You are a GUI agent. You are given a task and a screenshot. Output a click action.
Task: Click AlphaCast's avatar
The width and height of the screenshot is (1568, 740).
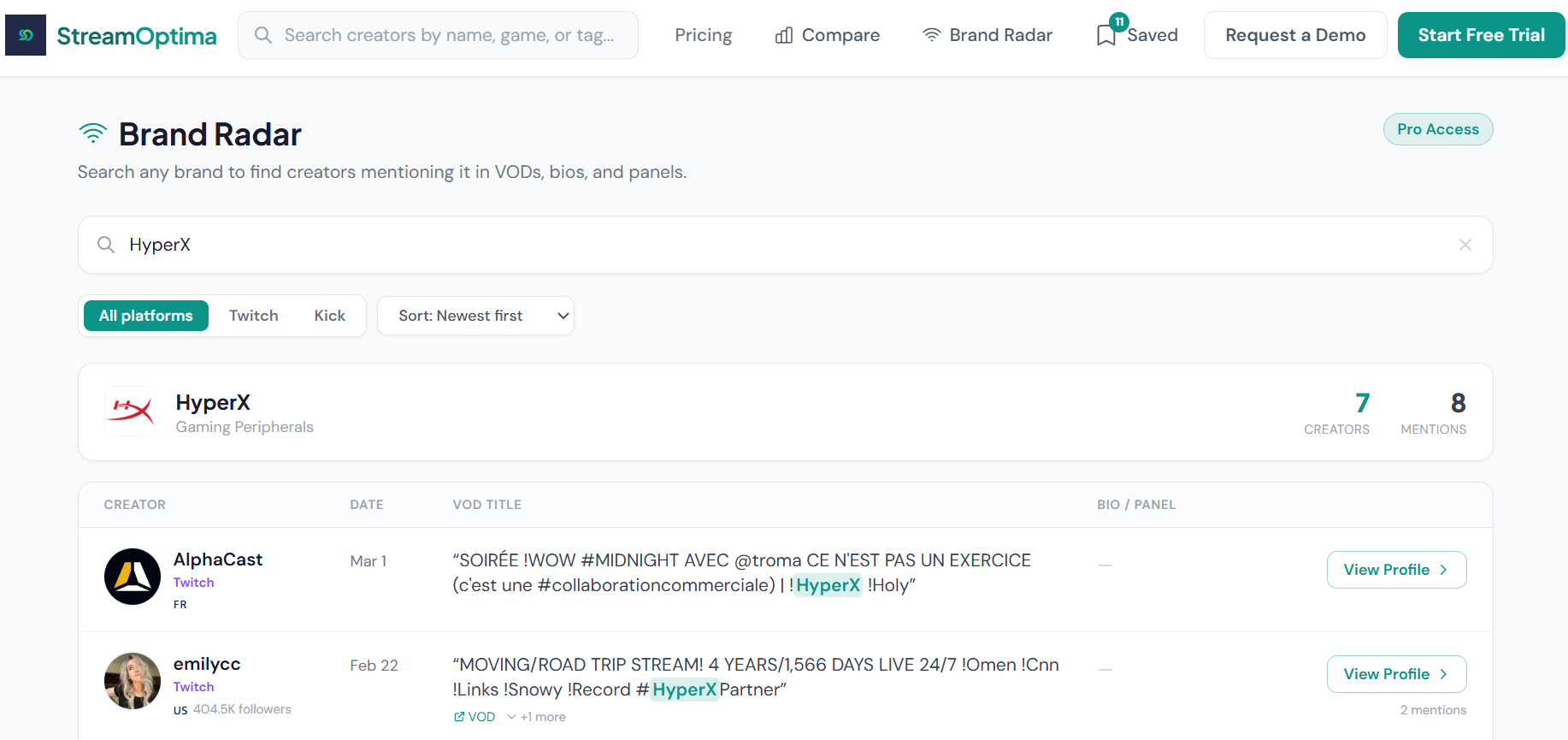click(x=133, y=577)
